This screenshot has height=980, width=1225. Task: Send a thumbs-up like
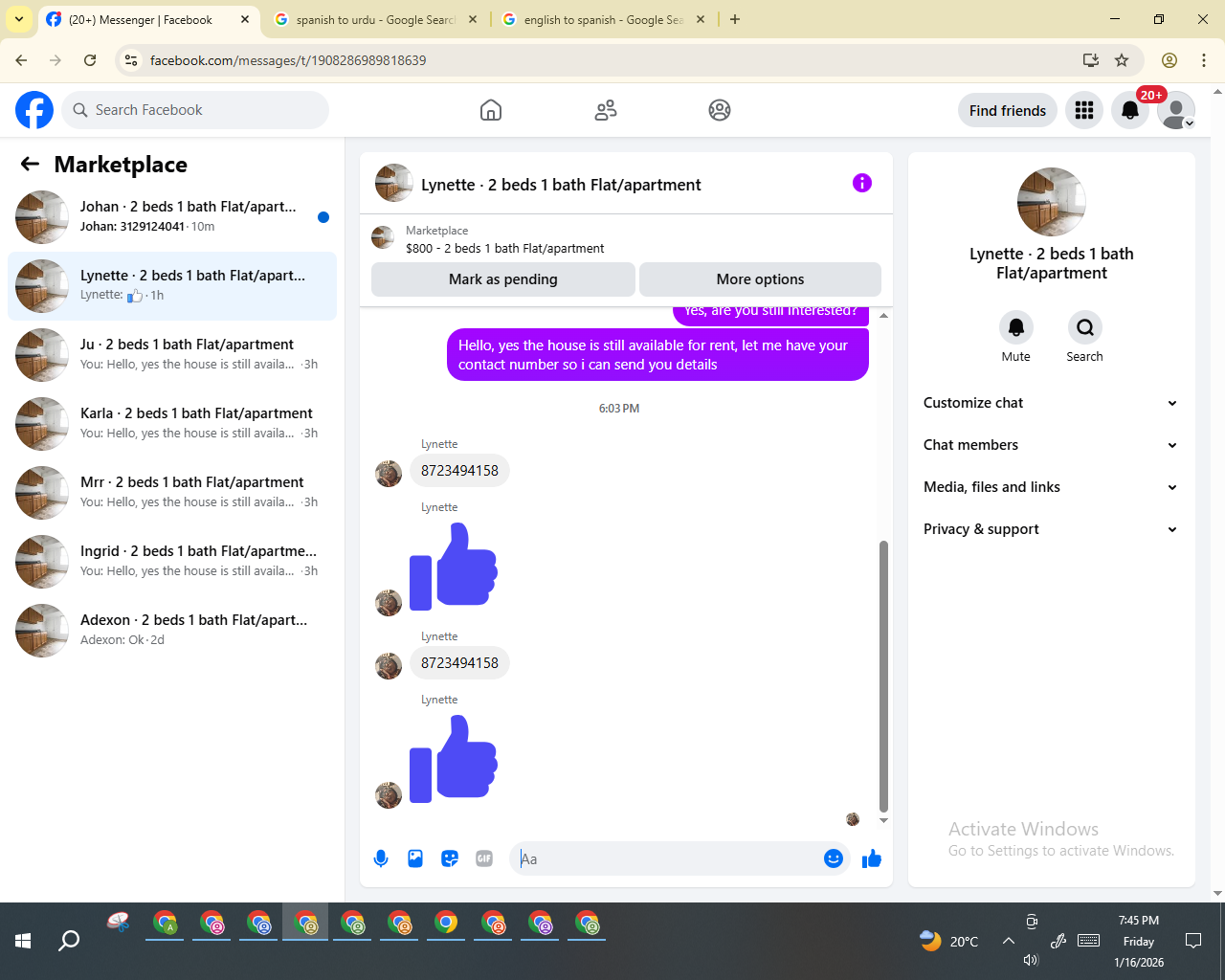[x=872, y=858]
